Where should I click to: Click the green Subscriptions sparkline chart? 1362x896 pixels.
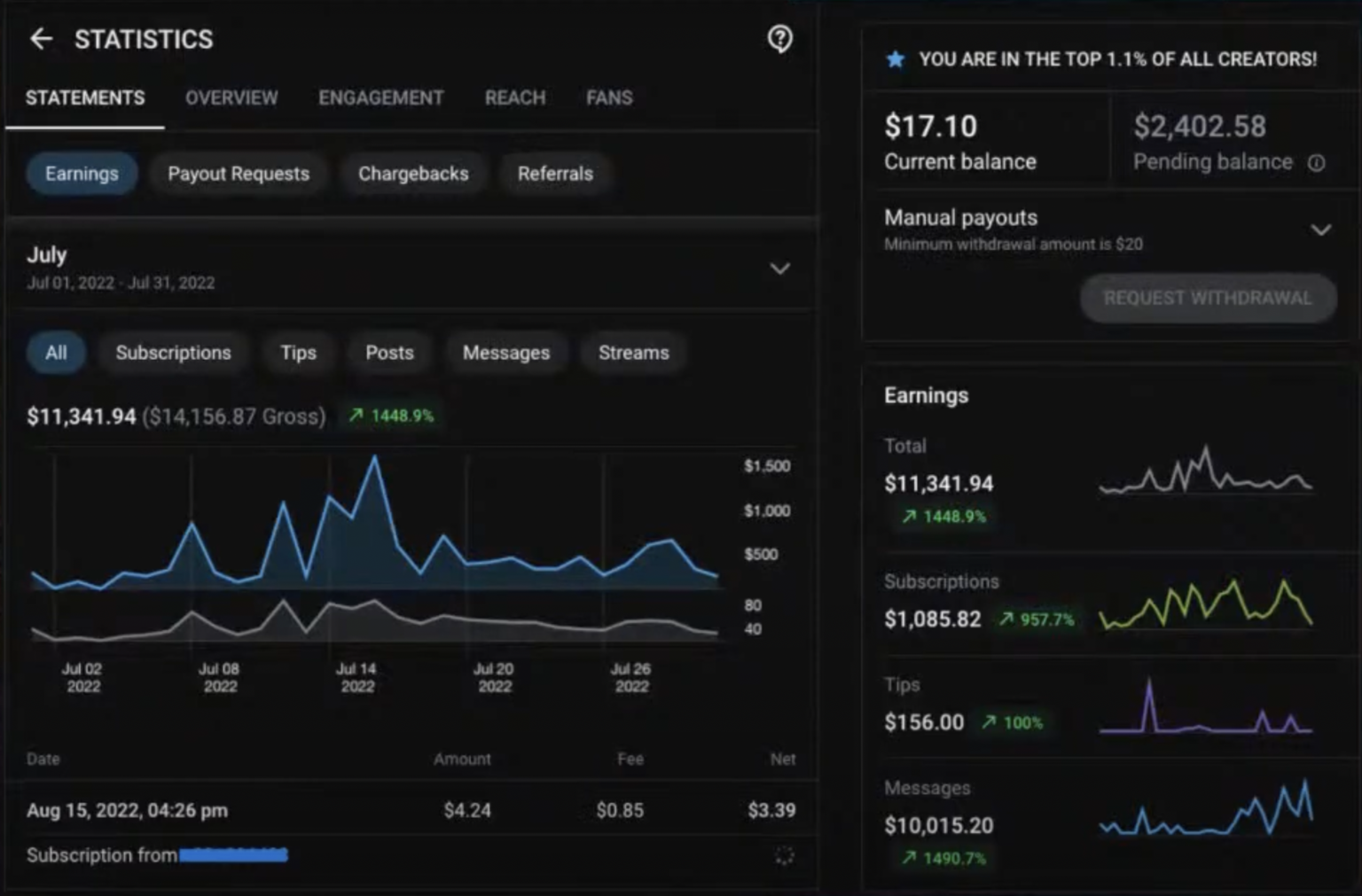[x=1206, y=604]
